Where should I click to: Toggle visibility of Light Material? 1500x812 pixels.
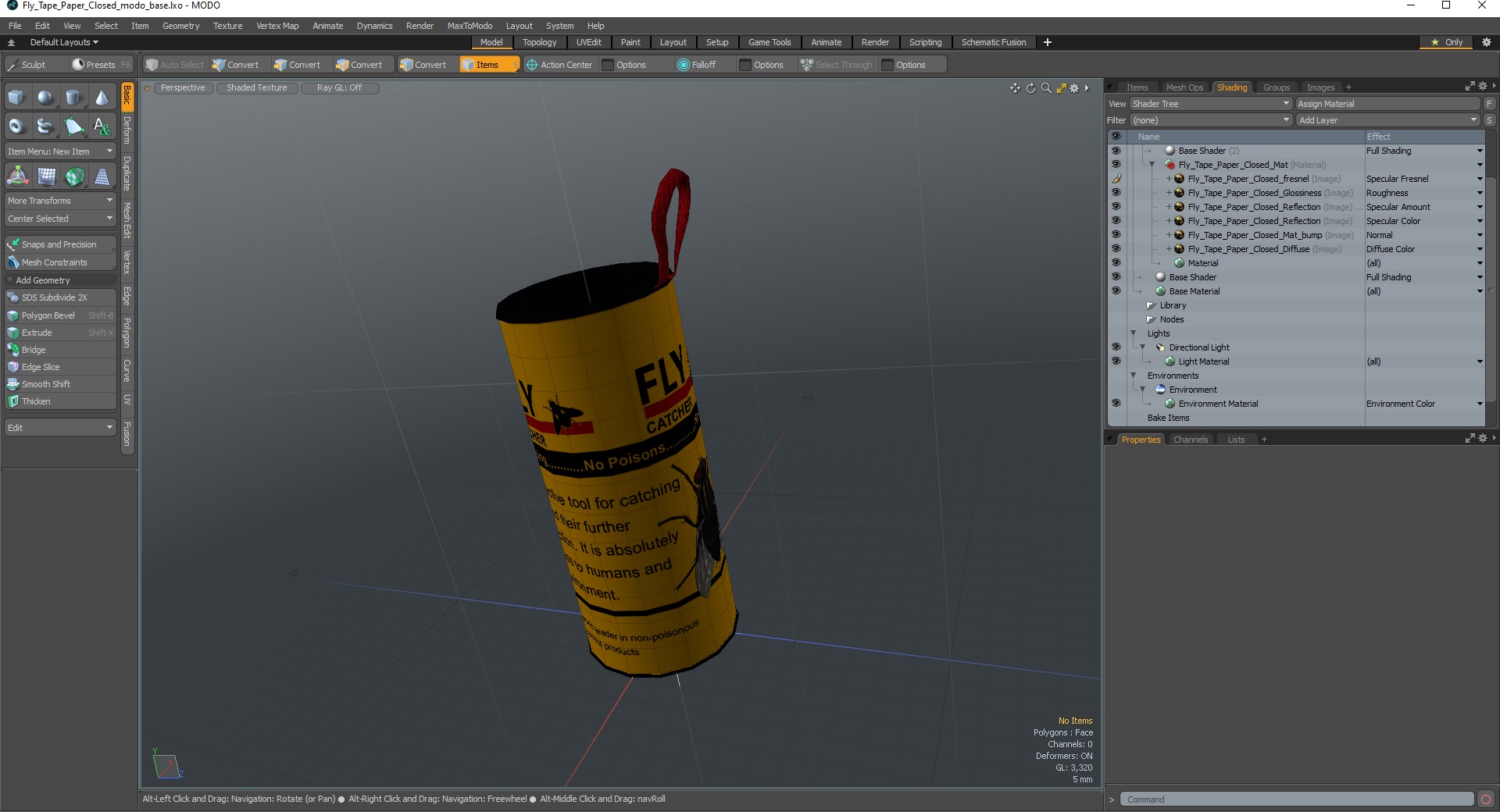(1116, 361)
